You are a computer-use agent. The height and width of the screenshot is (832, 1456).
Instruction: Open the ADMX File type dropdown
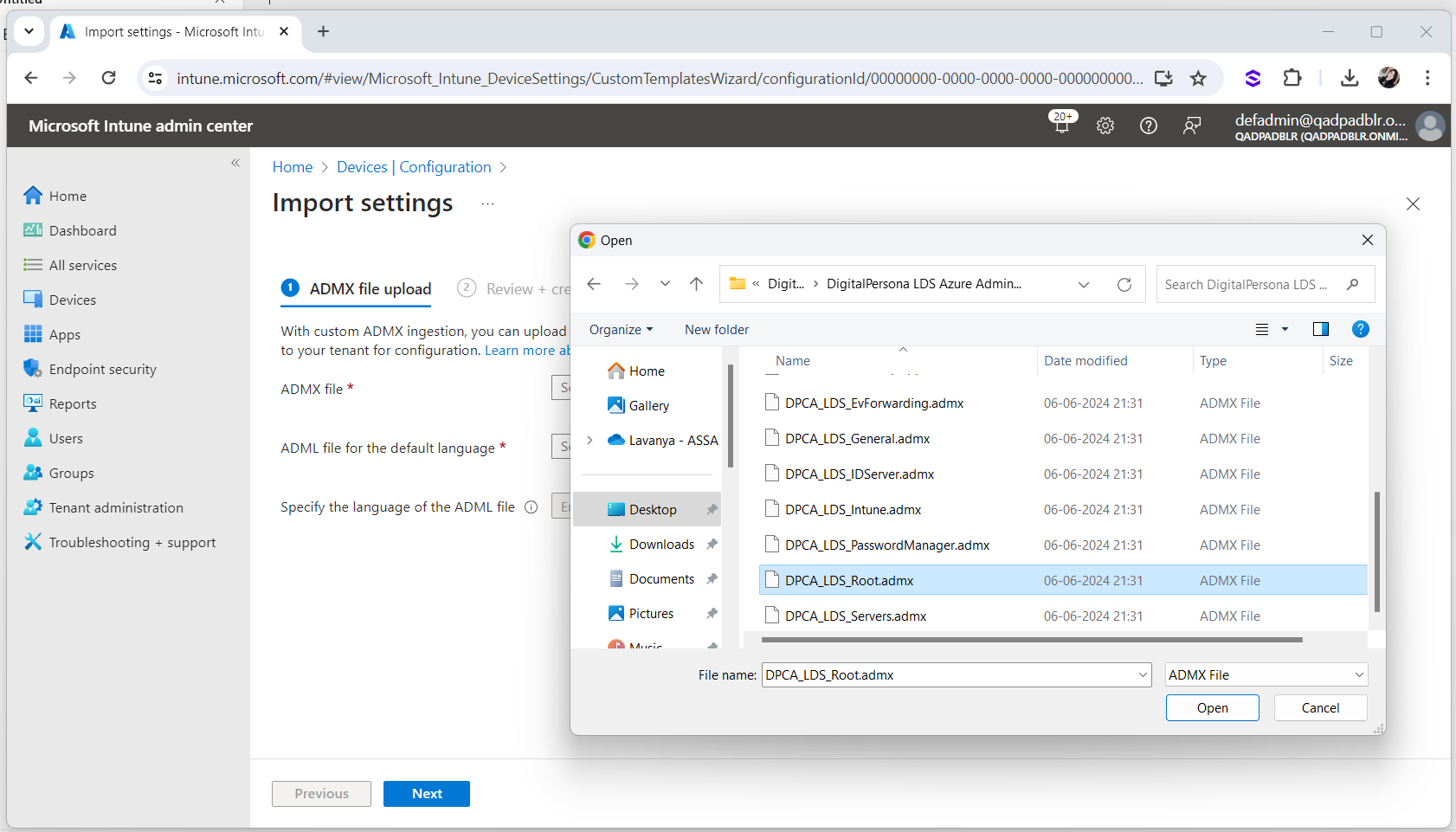point(1266,674)
